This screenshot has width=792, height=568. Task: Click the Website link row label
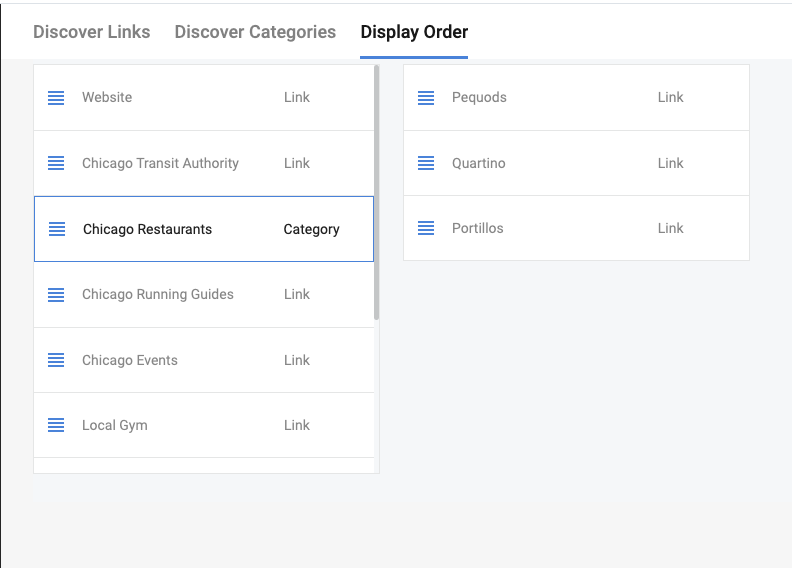click(x=107, y=98)
